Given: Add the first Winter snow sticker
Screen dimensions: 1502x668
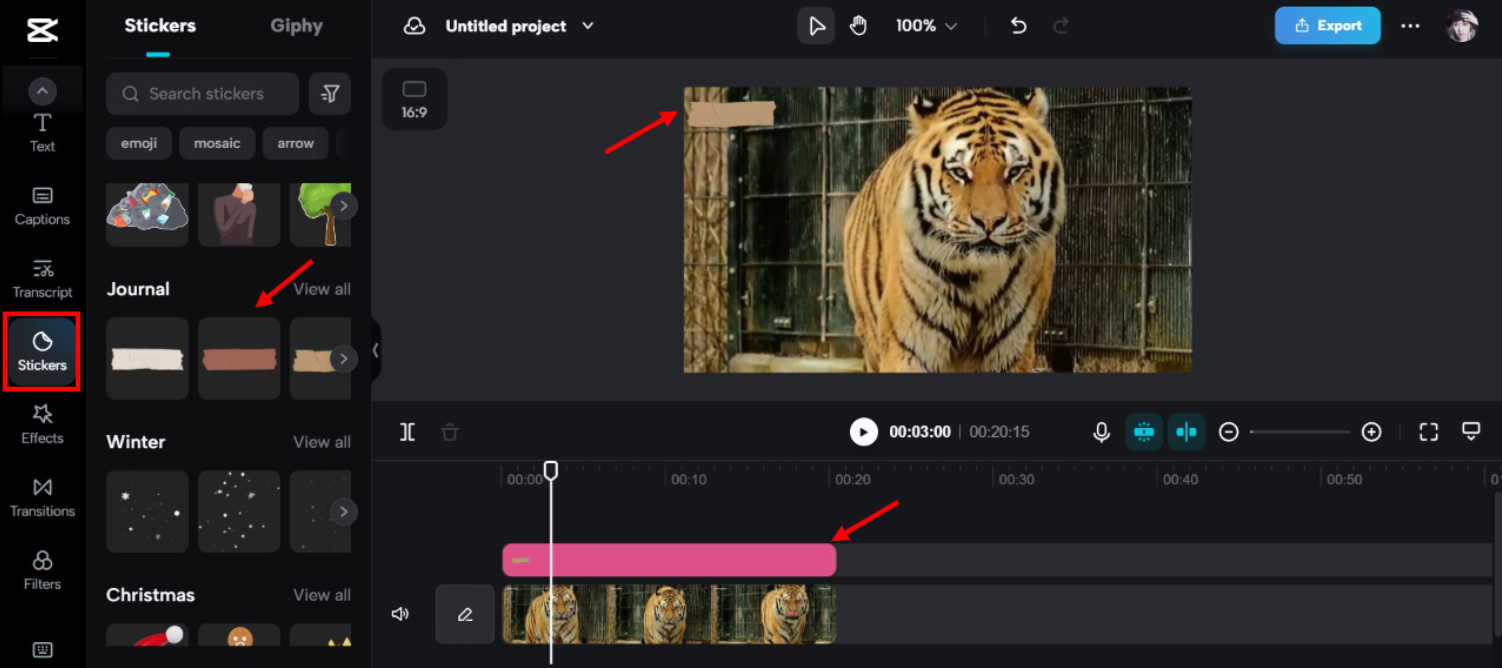Looking at the screenshot, I should pos(148,511).
